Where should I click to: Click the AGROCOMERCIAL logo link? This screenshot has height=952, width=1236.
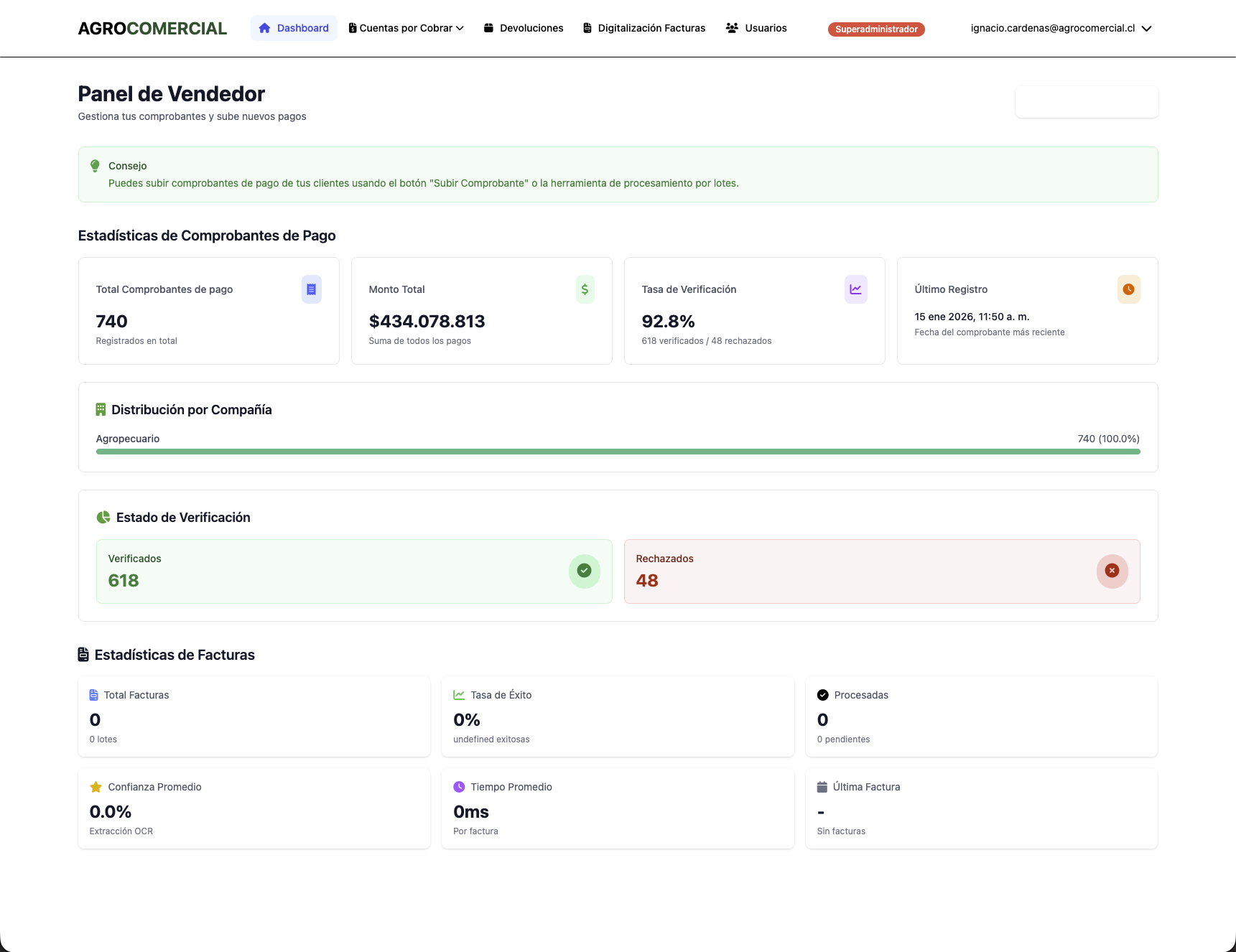(152, 28)
